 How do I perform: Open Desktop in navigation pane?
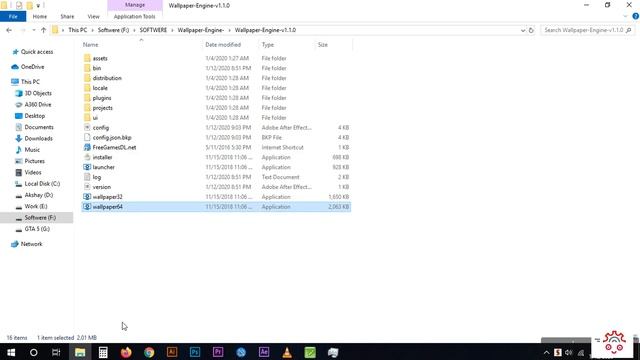coord(35,116)
